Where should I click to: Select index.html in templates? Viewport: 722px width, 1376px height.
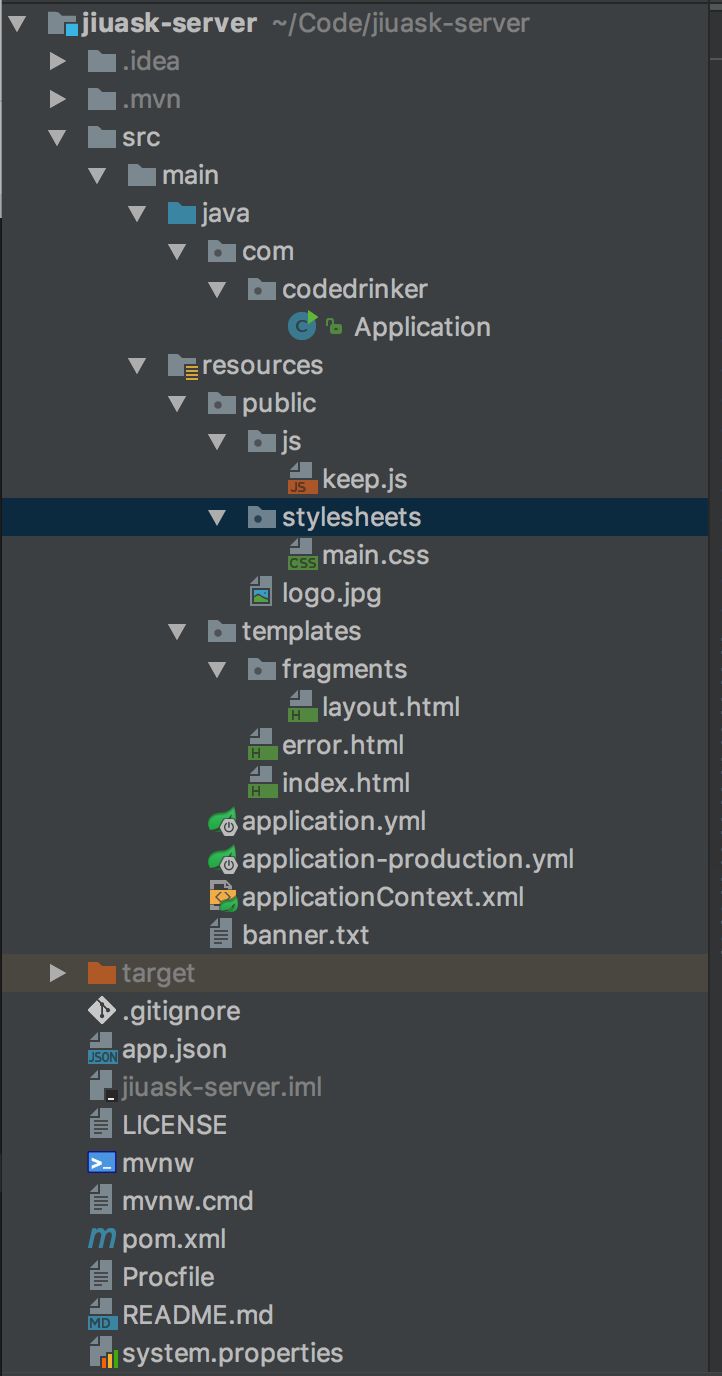click(345, 783)
